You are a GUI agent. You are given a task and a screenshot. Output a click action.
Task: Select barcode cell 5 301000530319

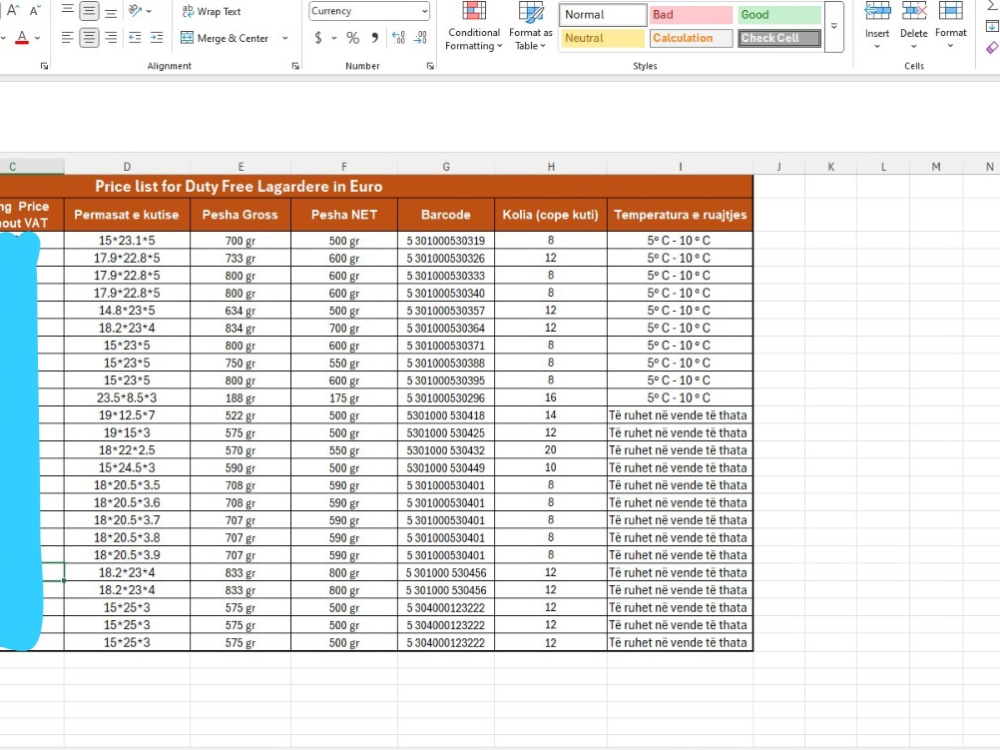tap(446, 240)
